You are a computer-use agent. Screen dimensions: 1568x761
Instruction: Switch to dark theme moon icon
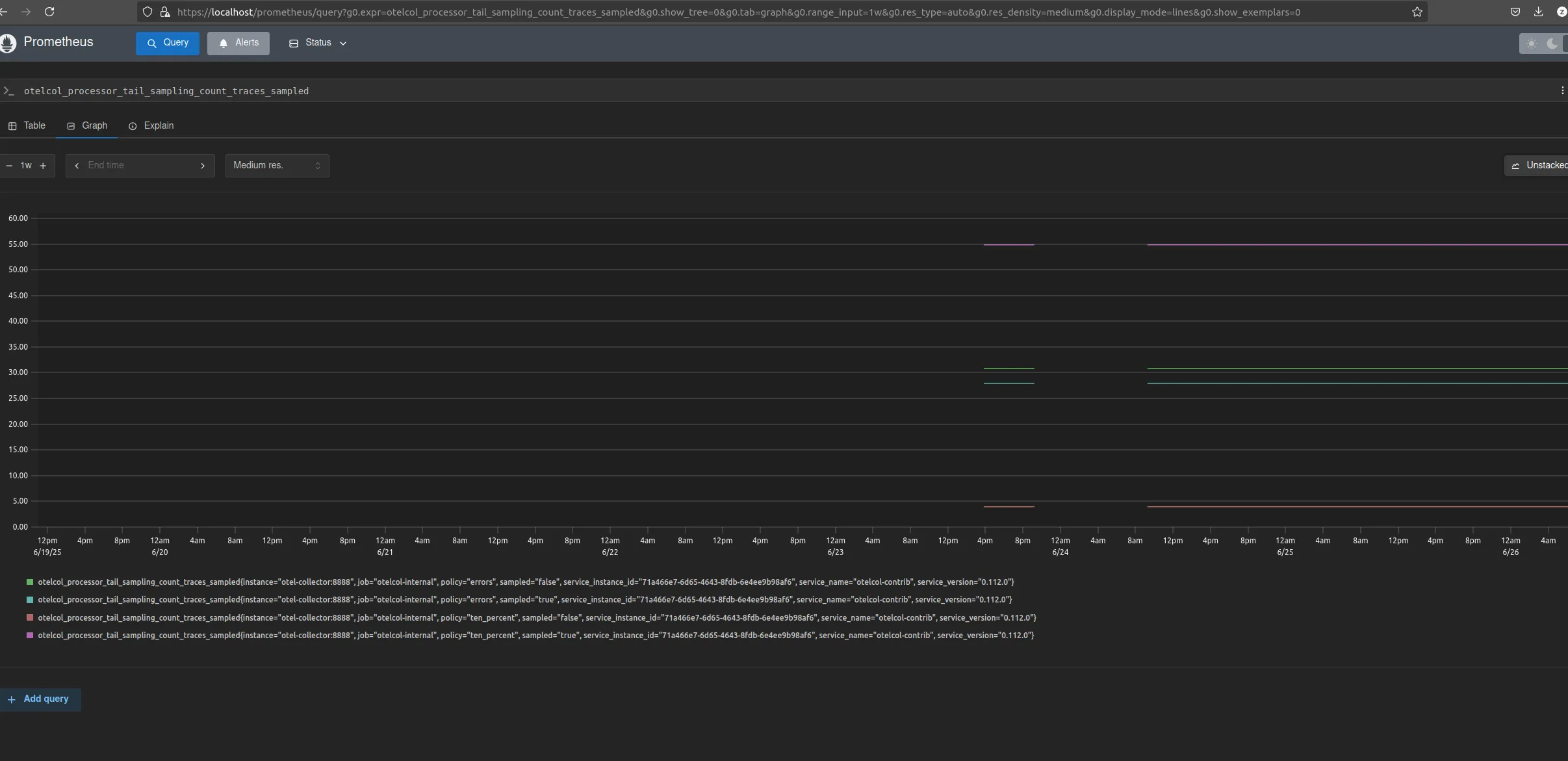[x=1552, y=44]
